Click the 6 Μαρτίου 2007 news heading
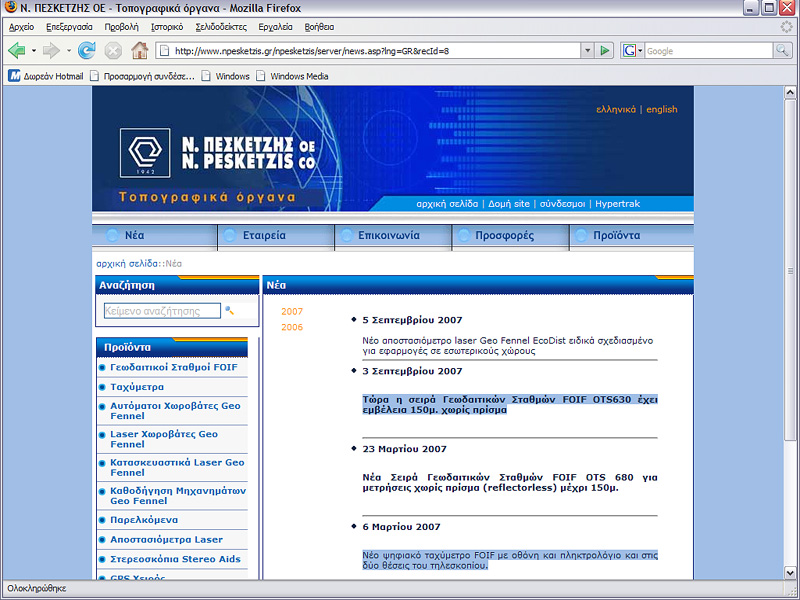Screen dimensions: 800x600 402,527
